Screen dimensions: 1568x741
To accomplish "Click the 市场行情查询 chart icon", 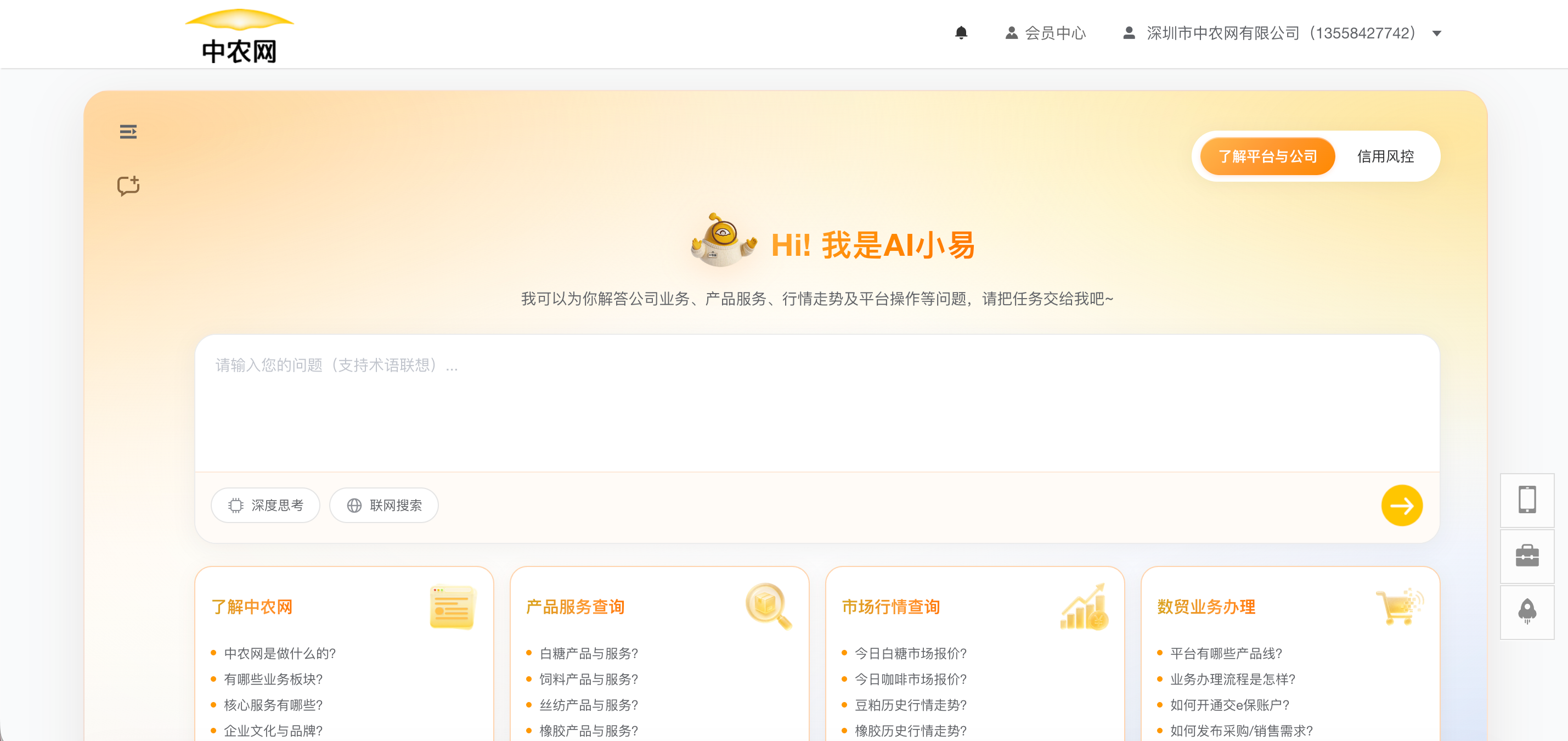I will click(x=1084, y=607).
